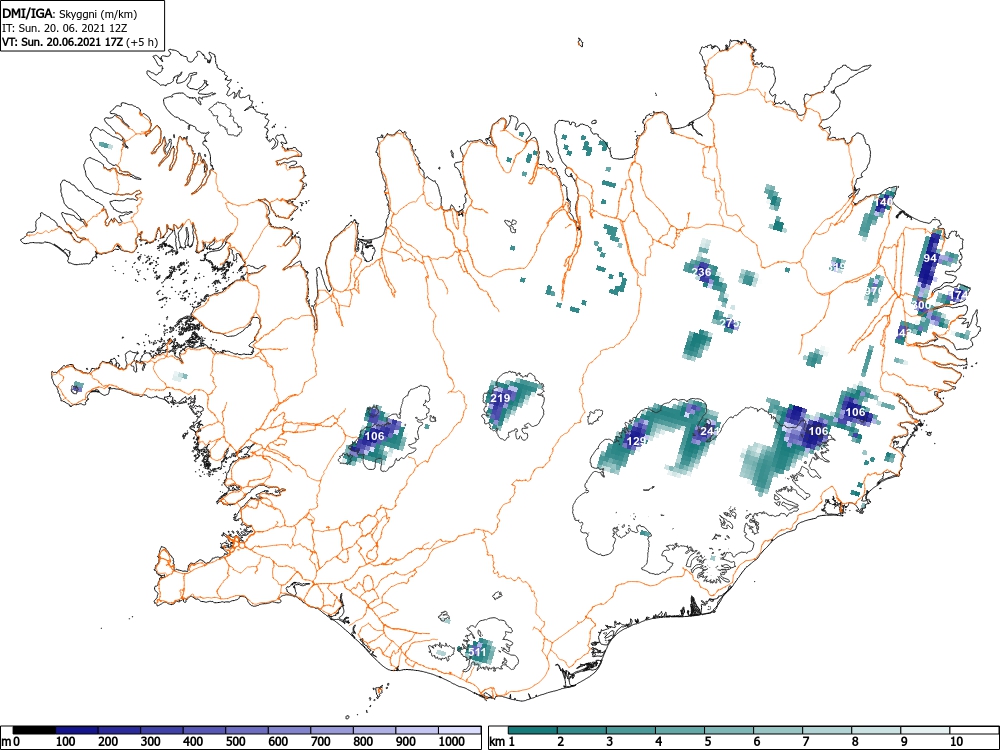Pick the legend swatch between 200 and 300
Screen dimensions: 1000x750
[119, 730]
